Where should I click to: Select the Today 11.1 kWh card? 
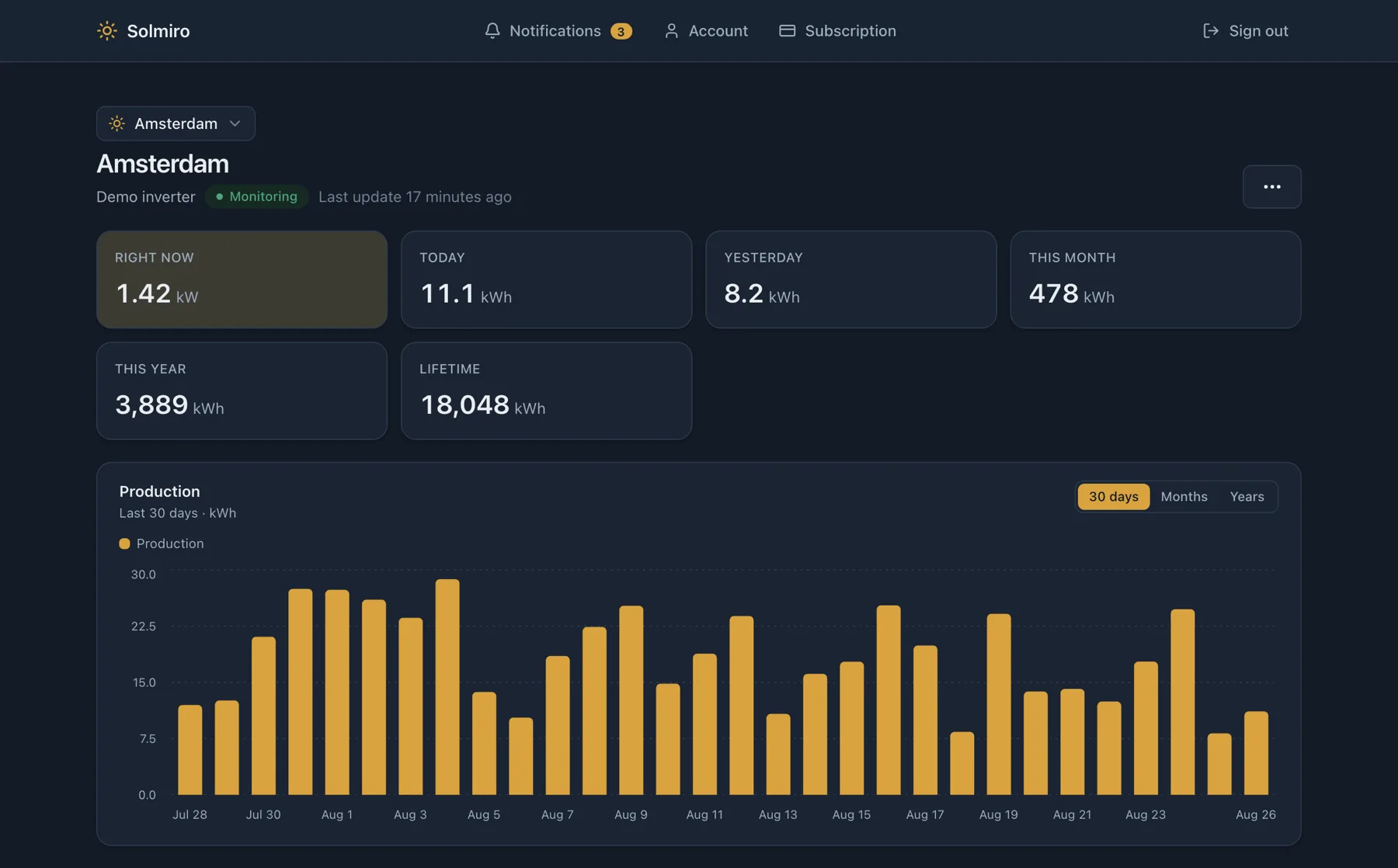click(546, 279)
